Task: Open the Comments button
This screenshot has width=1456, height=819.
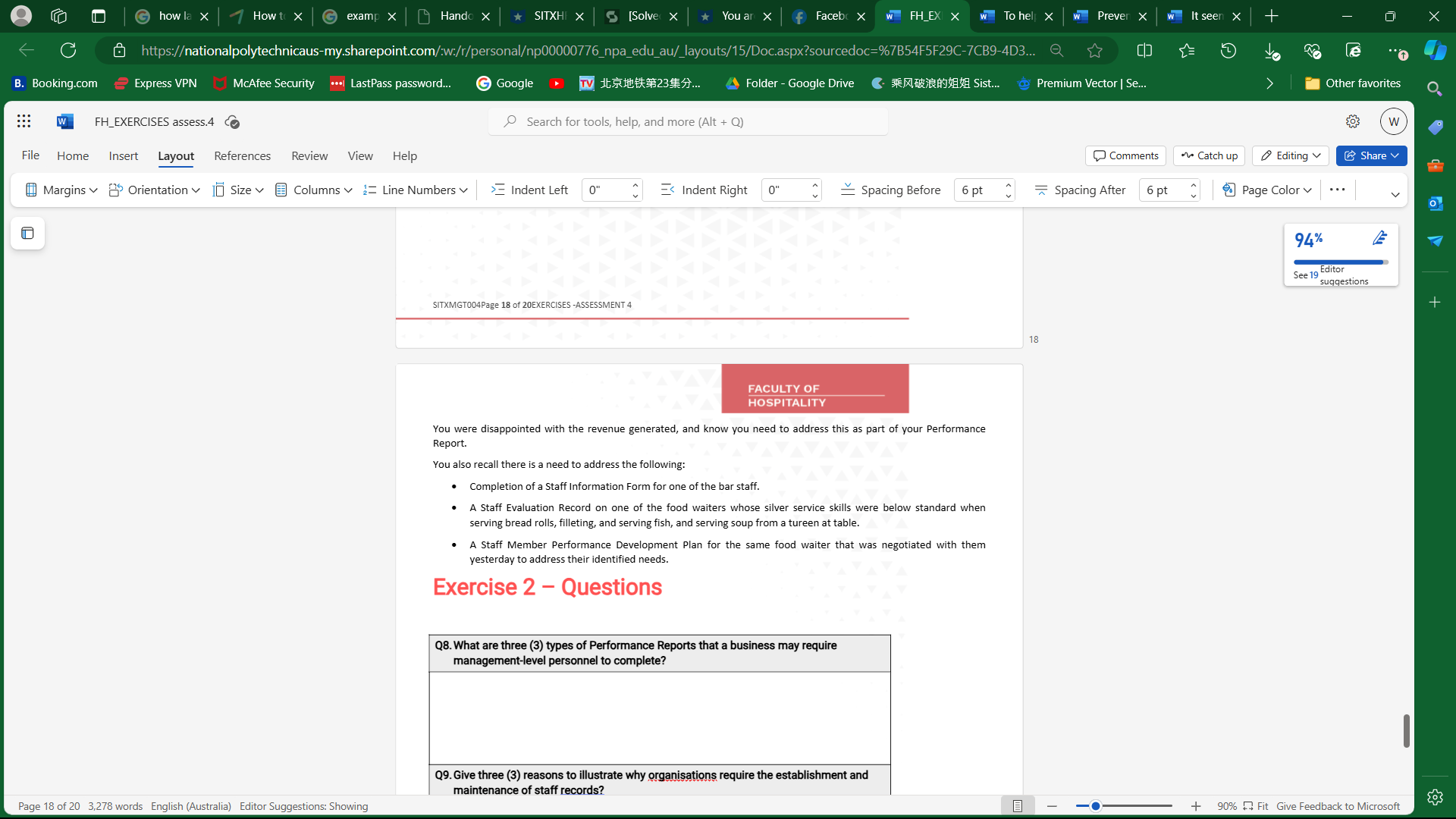Action: (1126, 155)
